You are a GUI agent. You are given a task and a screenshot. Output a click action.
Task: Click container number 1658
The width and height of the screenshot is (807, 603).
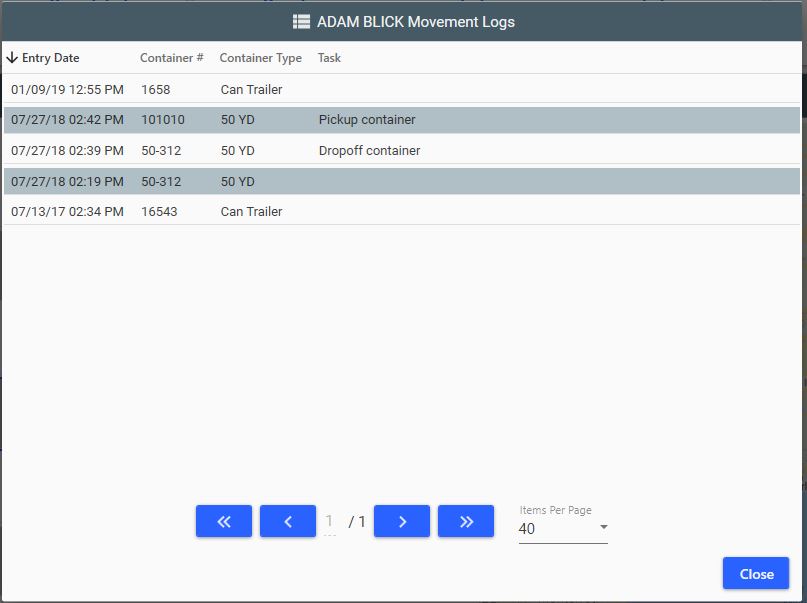[x=155, y=90]
